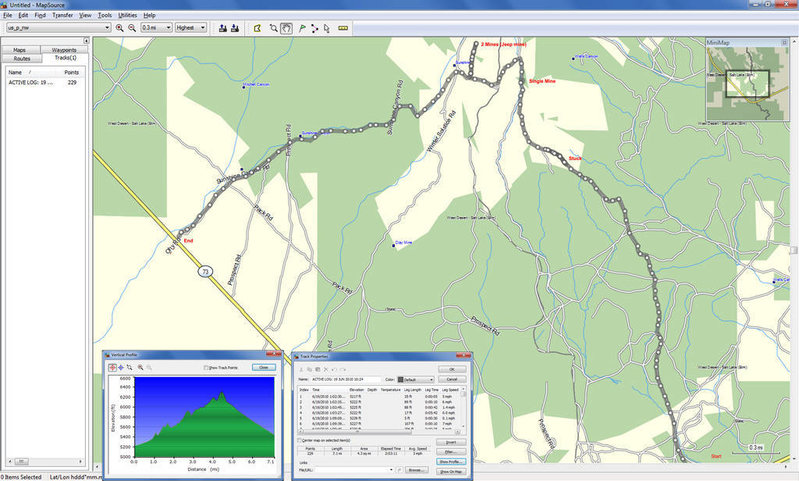Open the File menu
Screen dimensions: 799x481
[8, 15]
